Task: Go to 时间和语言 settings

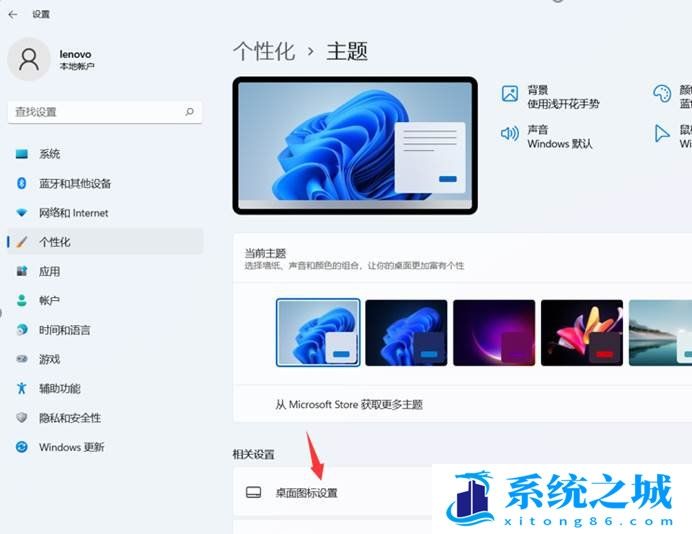Action: coord(105,330)
